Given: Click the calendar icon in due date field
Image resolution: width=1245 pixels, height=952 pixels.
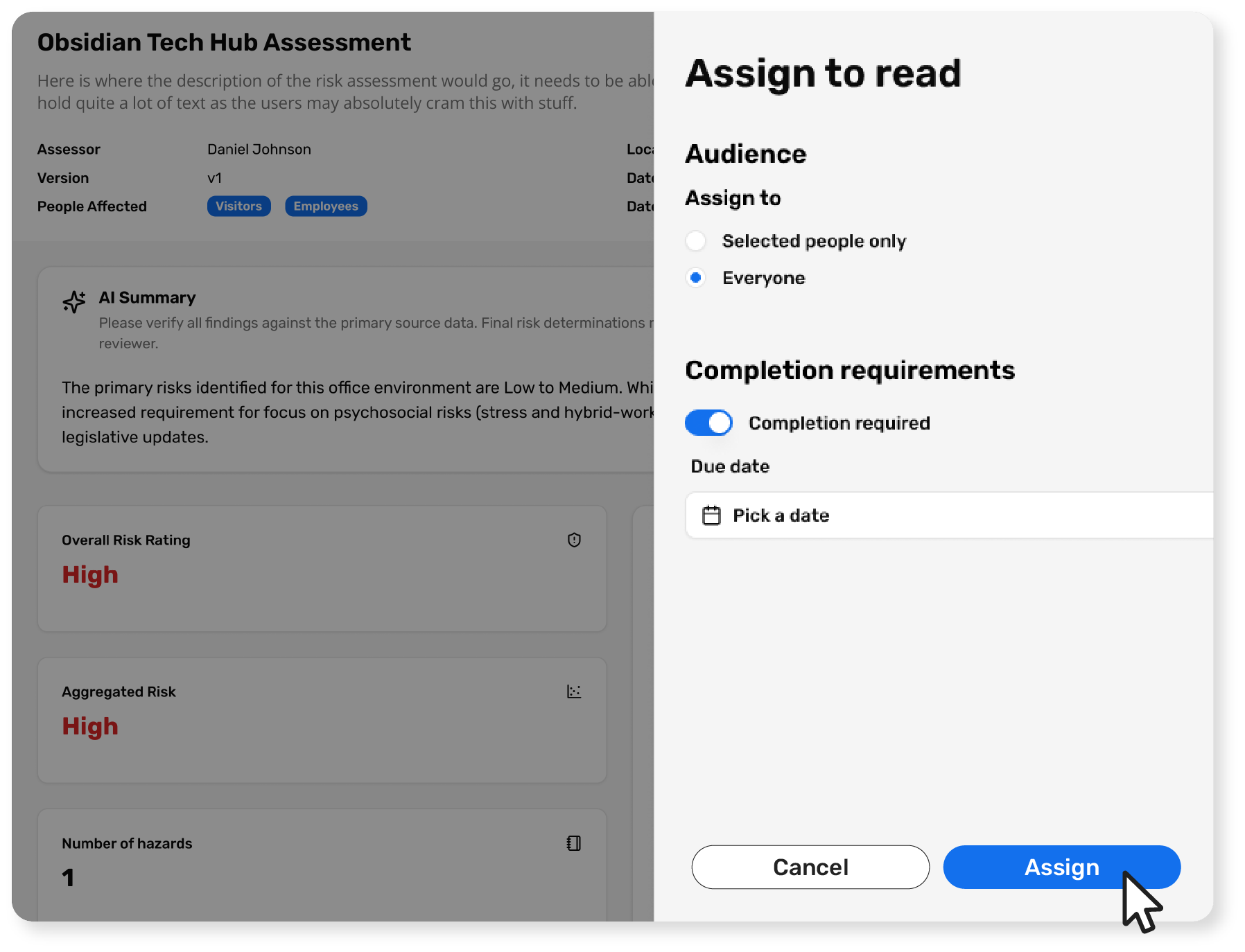Looking at the screenshot, I should pos(711,515).
